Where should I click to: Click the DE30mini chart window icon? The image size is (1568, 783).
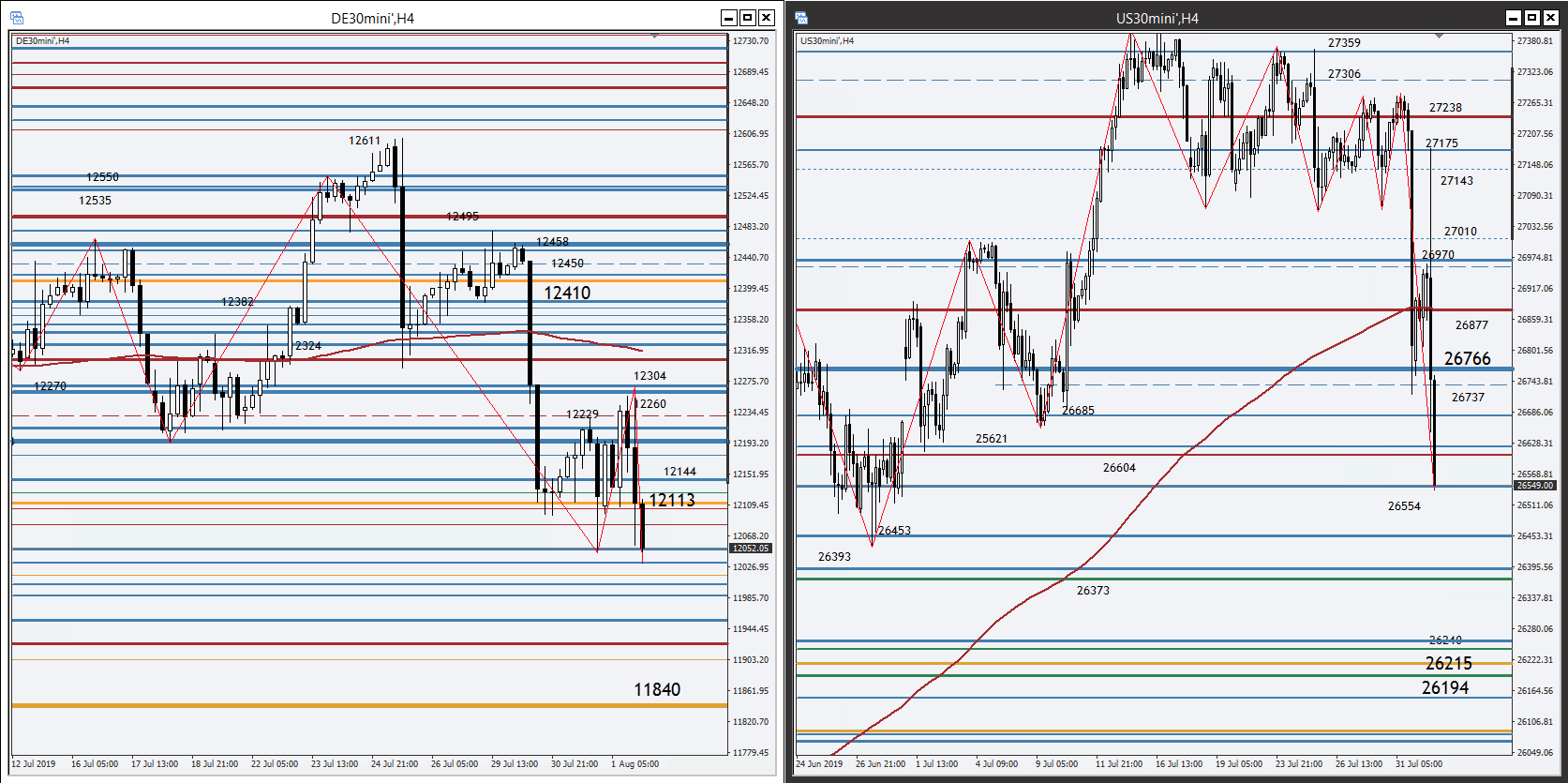pos(17,18)
